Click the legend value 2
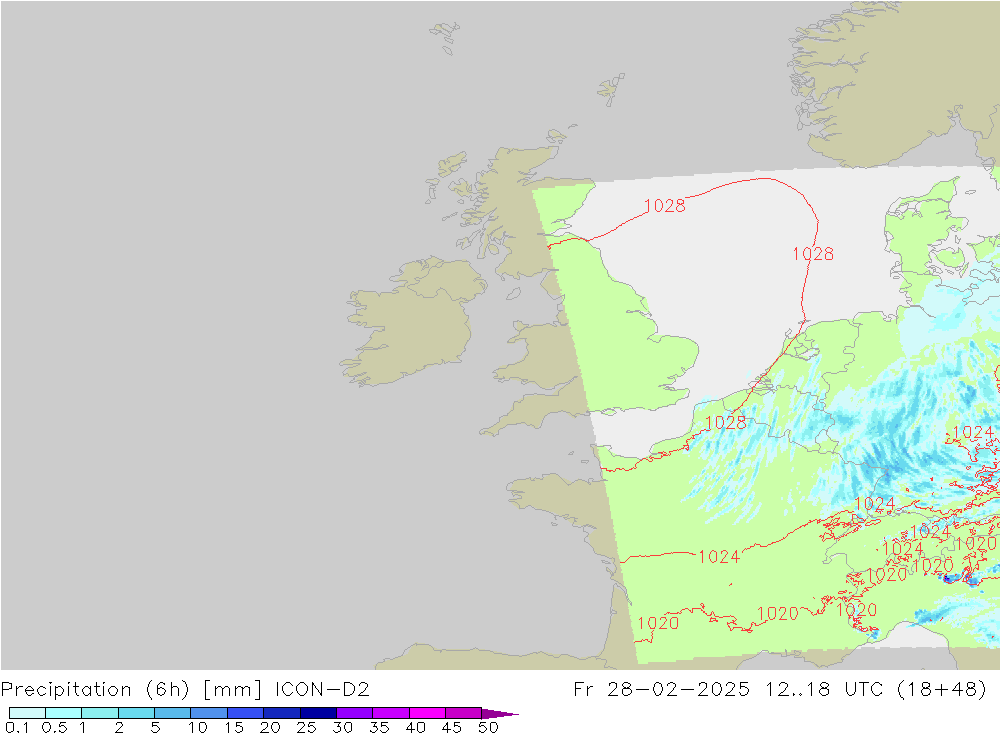This screenshot has height=733, width=1000. (x=119, y=727)
